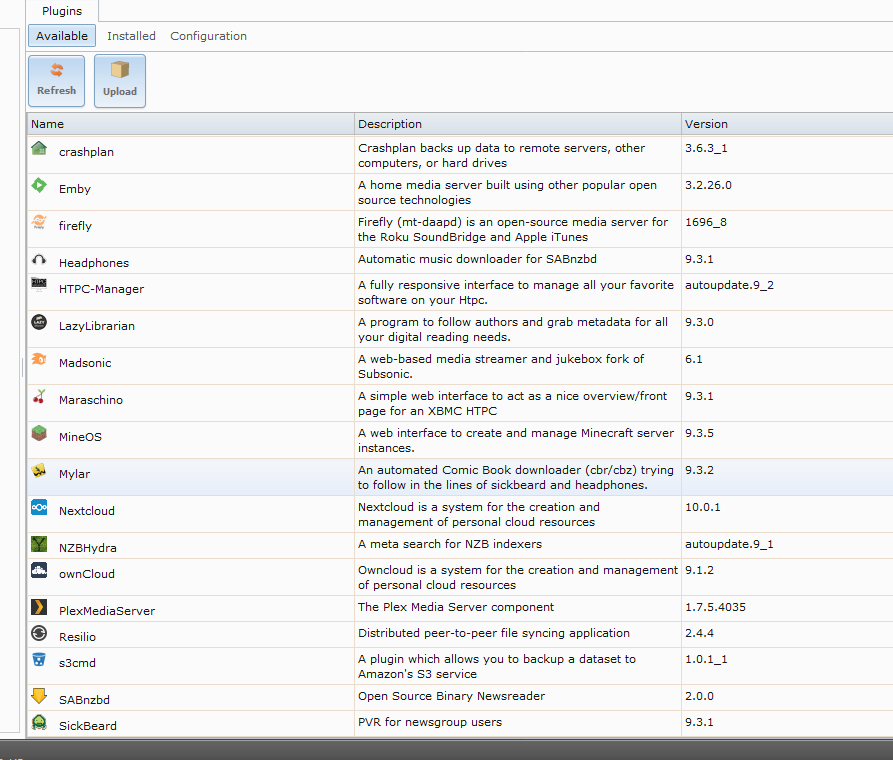
Task: Open the Installed tab
Action: [x=131, y=36]
